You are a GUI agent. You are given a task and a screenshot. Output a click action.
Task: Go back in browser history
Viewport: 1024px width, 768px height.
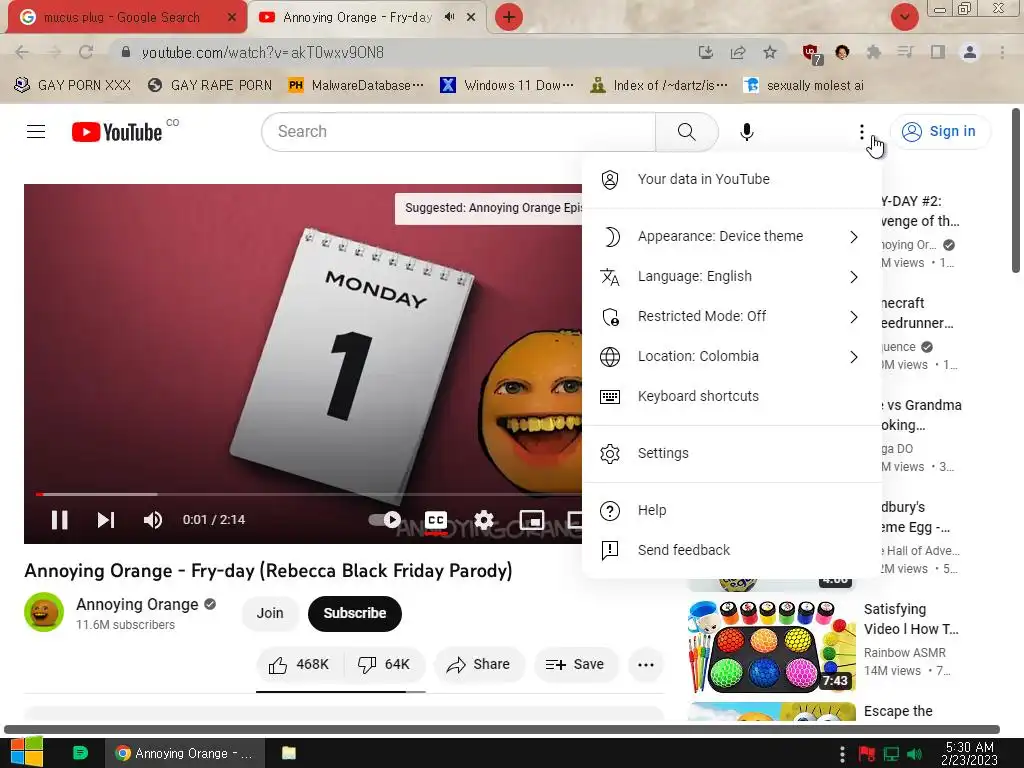point(22,52)
